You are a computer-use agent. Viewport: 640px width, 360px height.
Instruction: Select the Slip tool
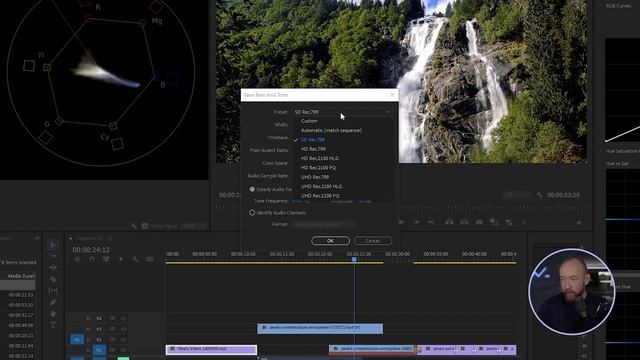pyautogui.click(x=53, y=291)
